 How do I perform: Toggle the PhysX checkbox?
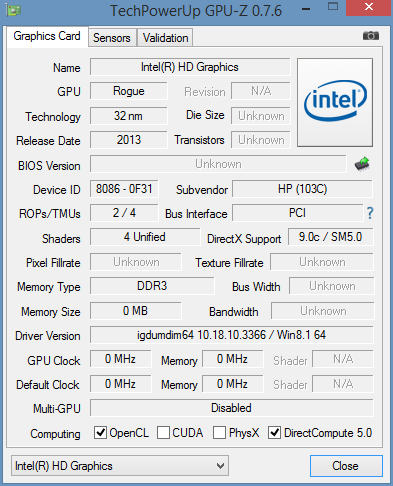(x=220, y=433)
